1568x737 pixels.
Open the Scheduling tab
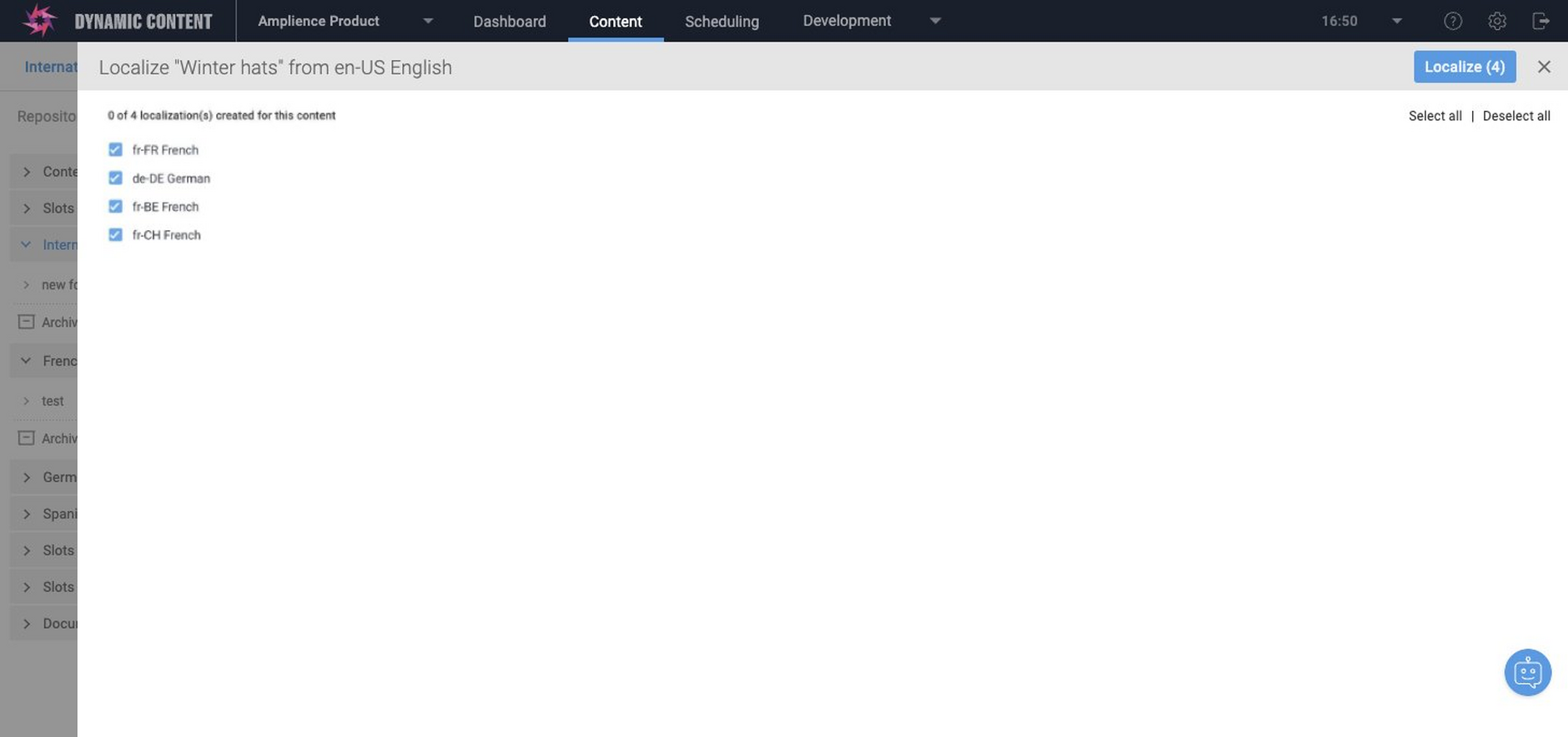[722, 21]
